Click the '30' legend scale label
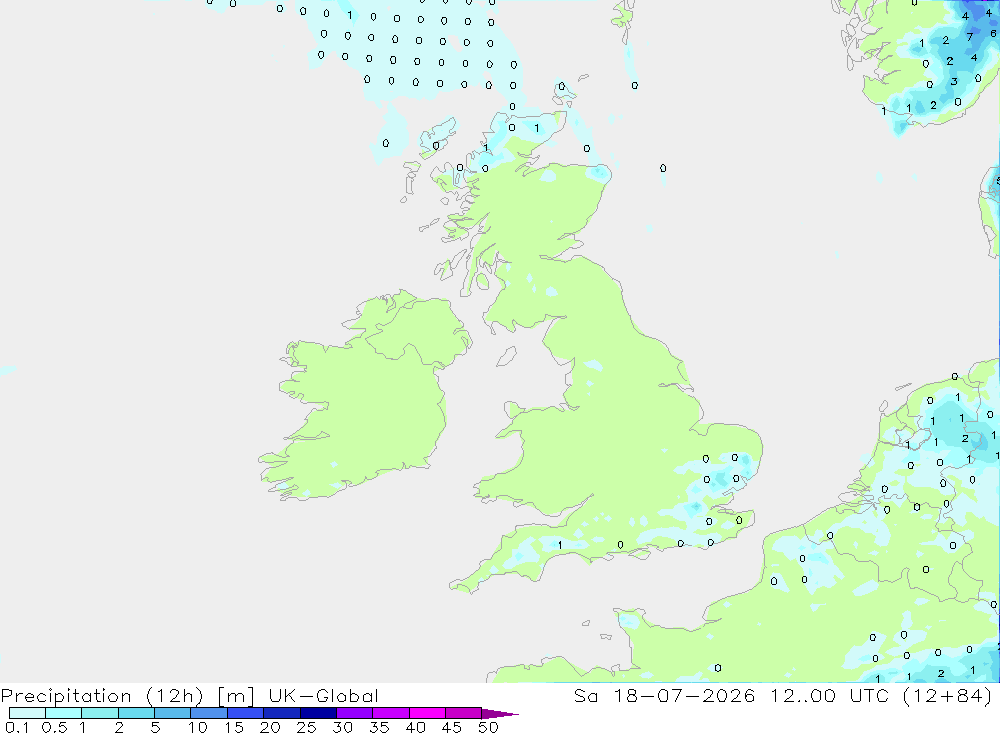The height and width of the screenshot is (733, 1000). [343, 727]
